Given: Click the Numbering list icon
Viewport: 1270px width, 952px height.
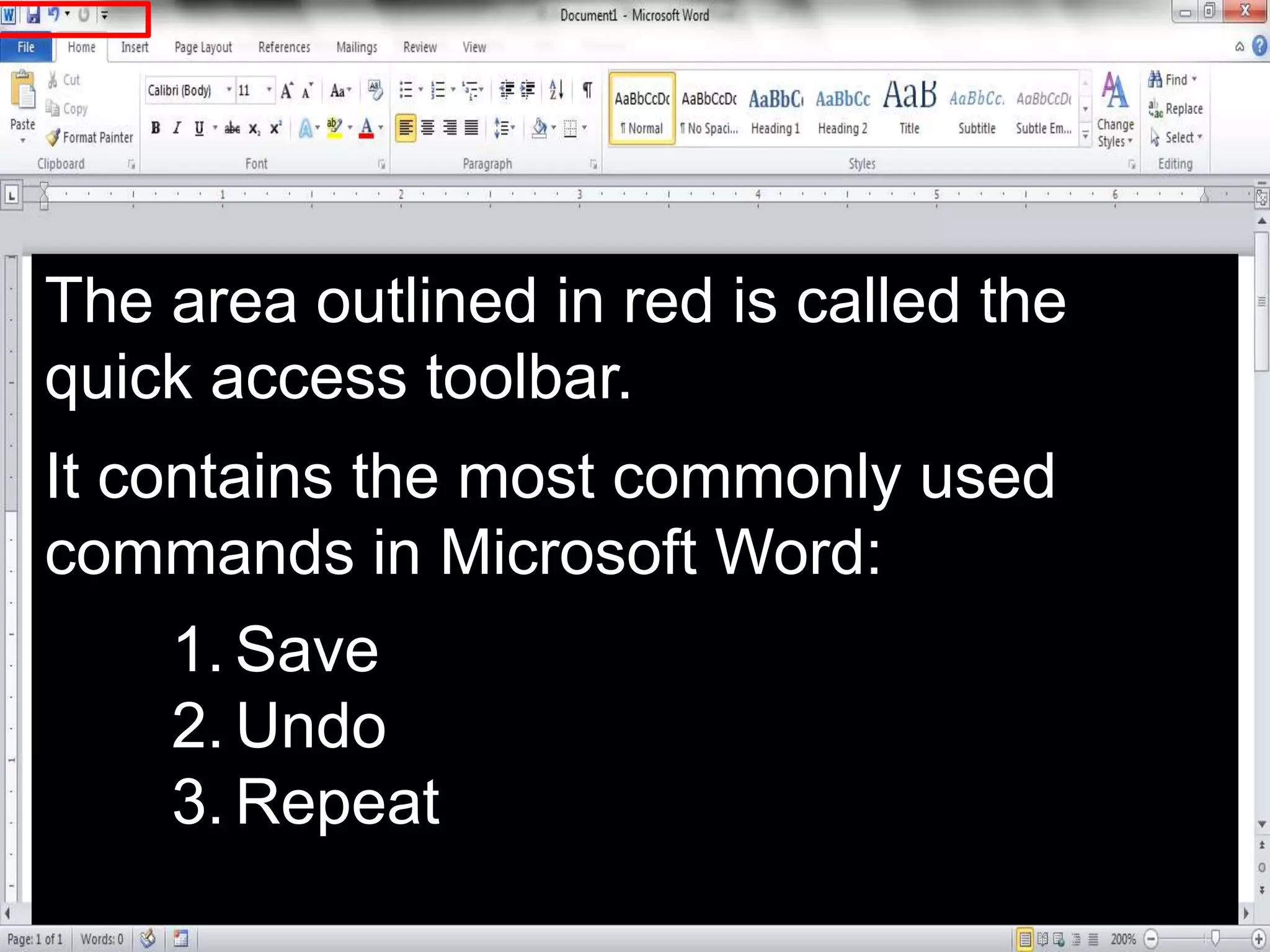Looking at the screenshot, I should pyautogui.click(x=438, y=90).
